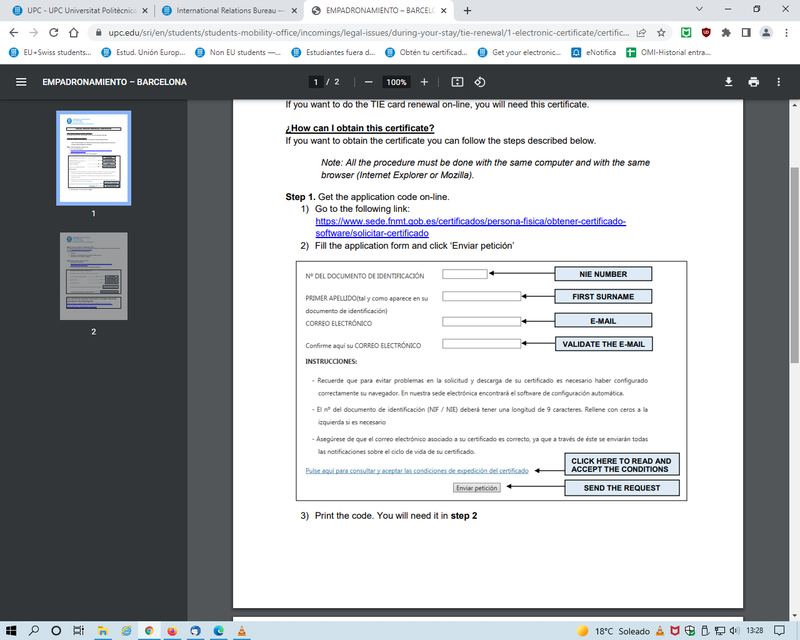Image resolution: width=800 pixels, height=640 pixels.
Task: Click the uBlock shield extension icon
Action: click(706, 33)
